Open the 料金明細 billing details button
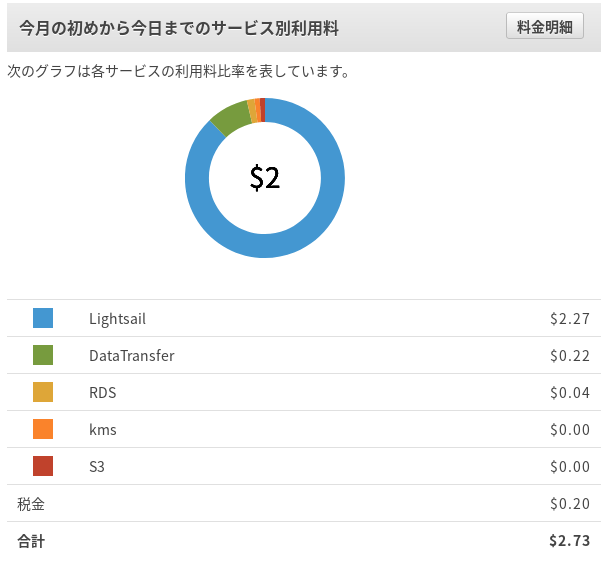Image resolution: width=607 pixels, height=561 pixels. (545, 27)
